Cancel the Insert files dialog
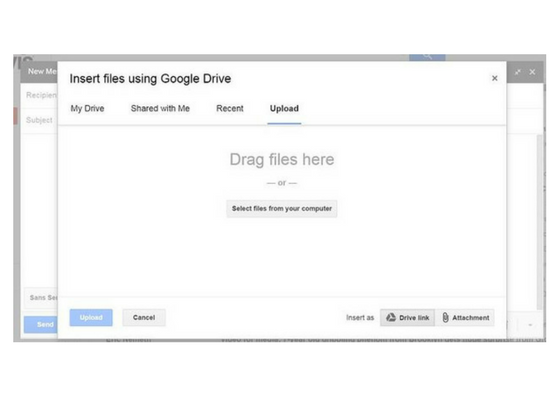This screenshot has height=397, width=560. click(x=144, y=317)
